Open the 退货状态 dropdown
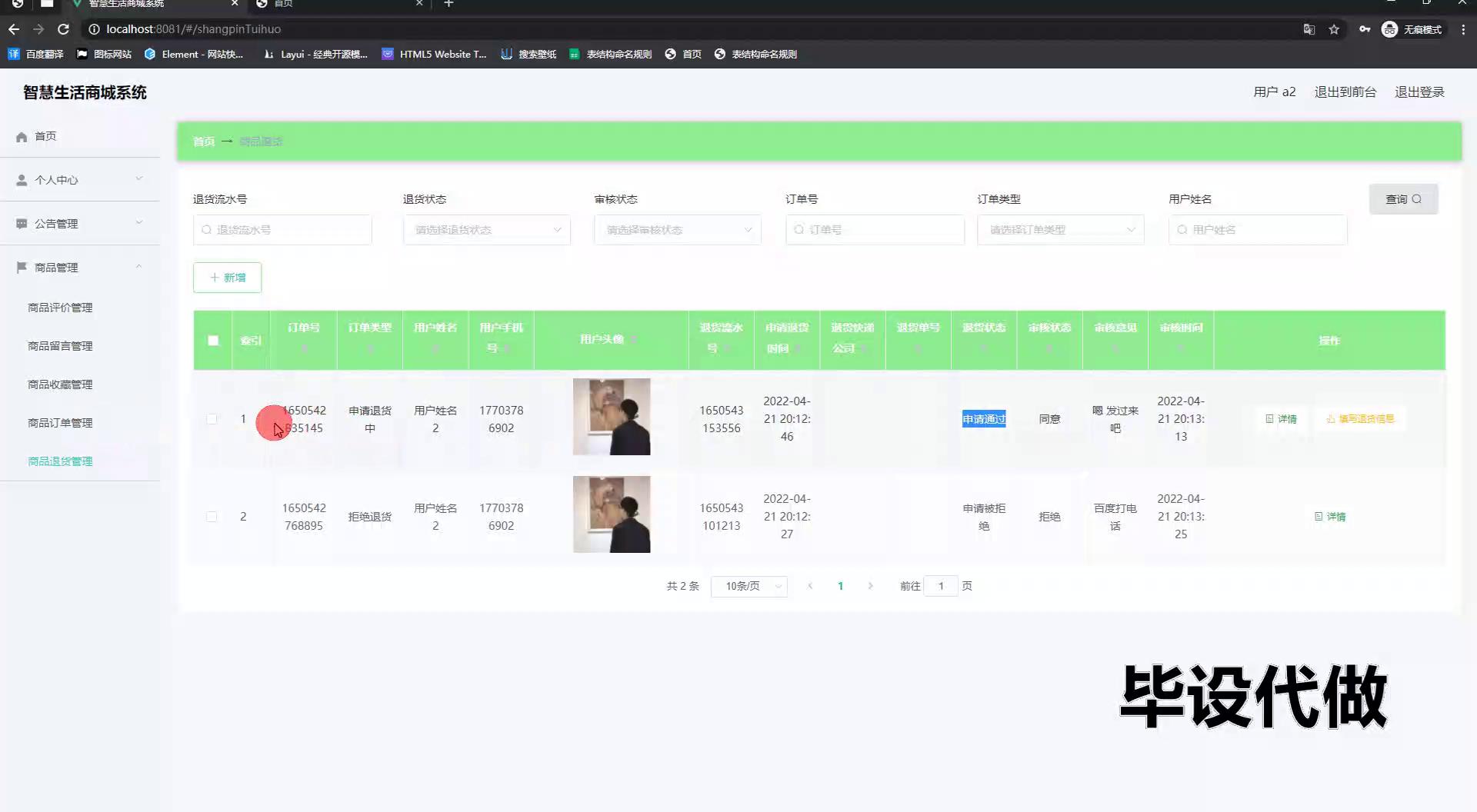 (x=486, y=230)
